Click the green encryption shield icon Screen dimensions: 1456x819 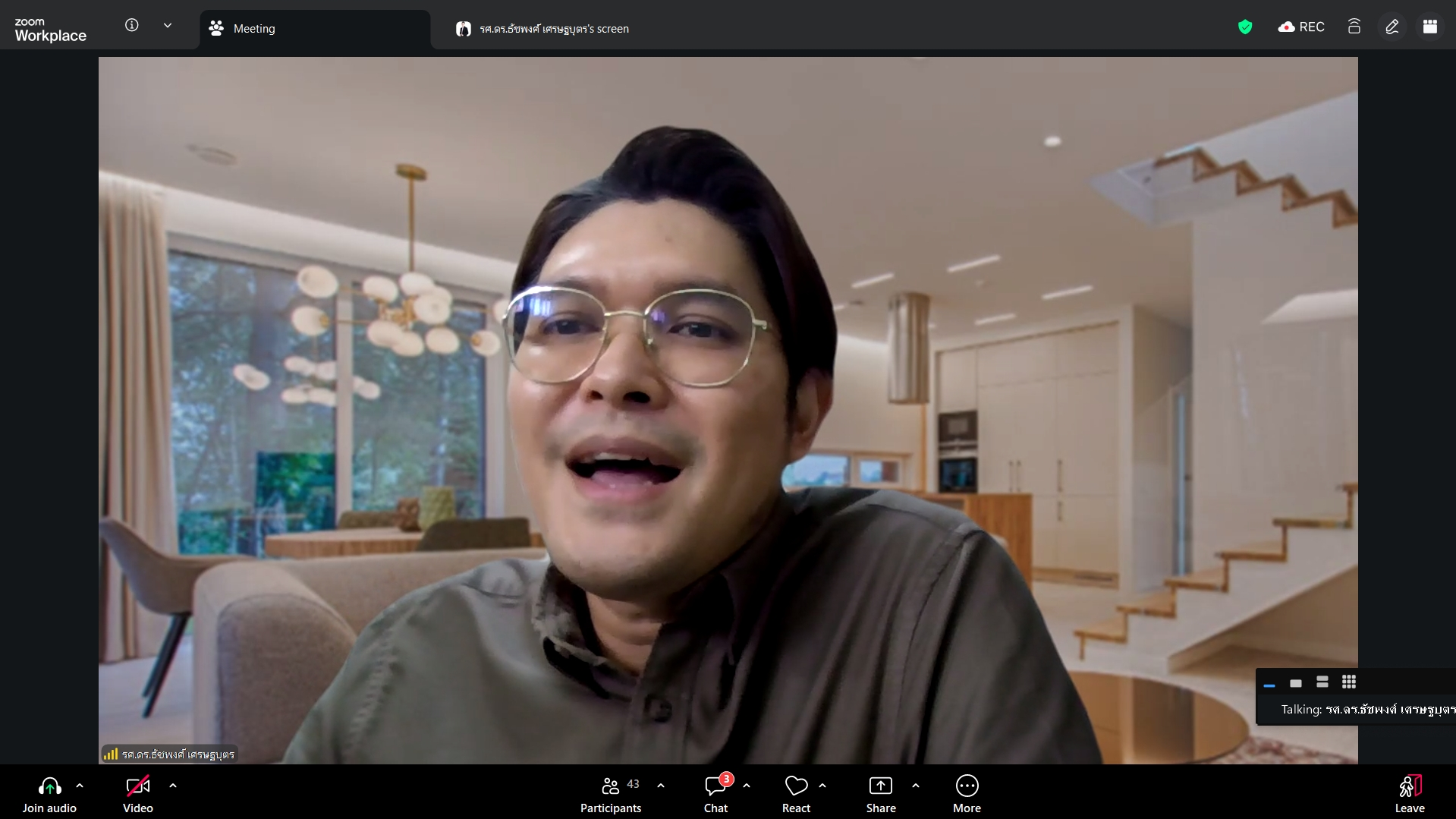tap(1245, 27)
